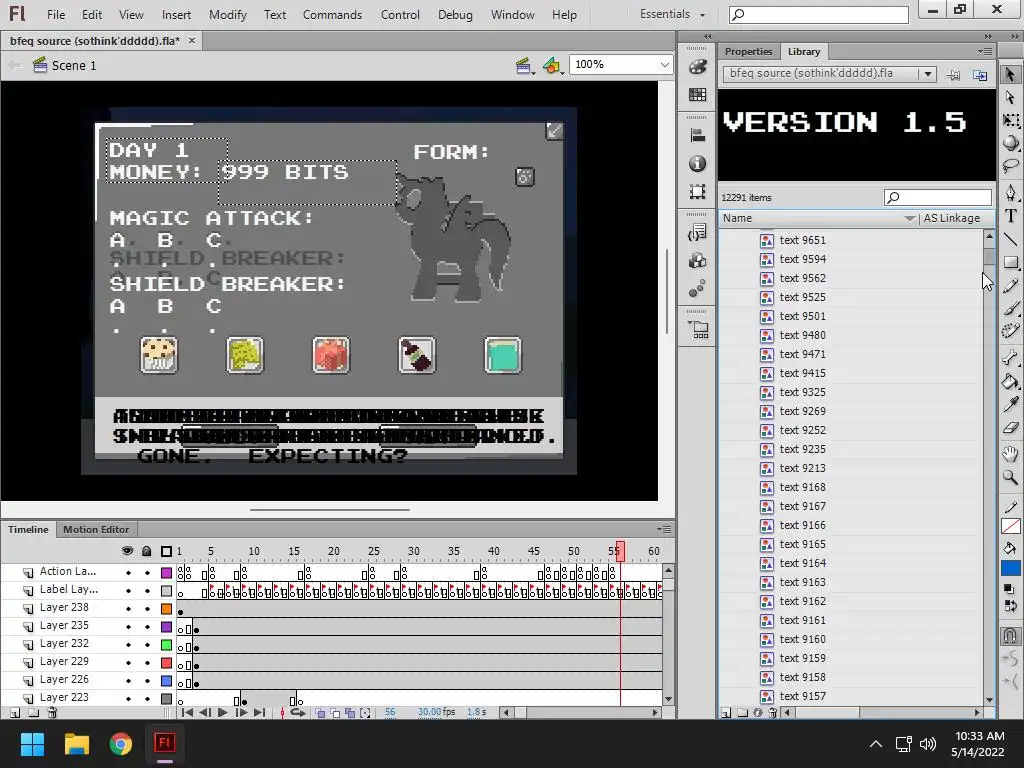Select the Selection arrow tool
Viewport: 1024px width, 768px height.
click(x=1010, y=74)
